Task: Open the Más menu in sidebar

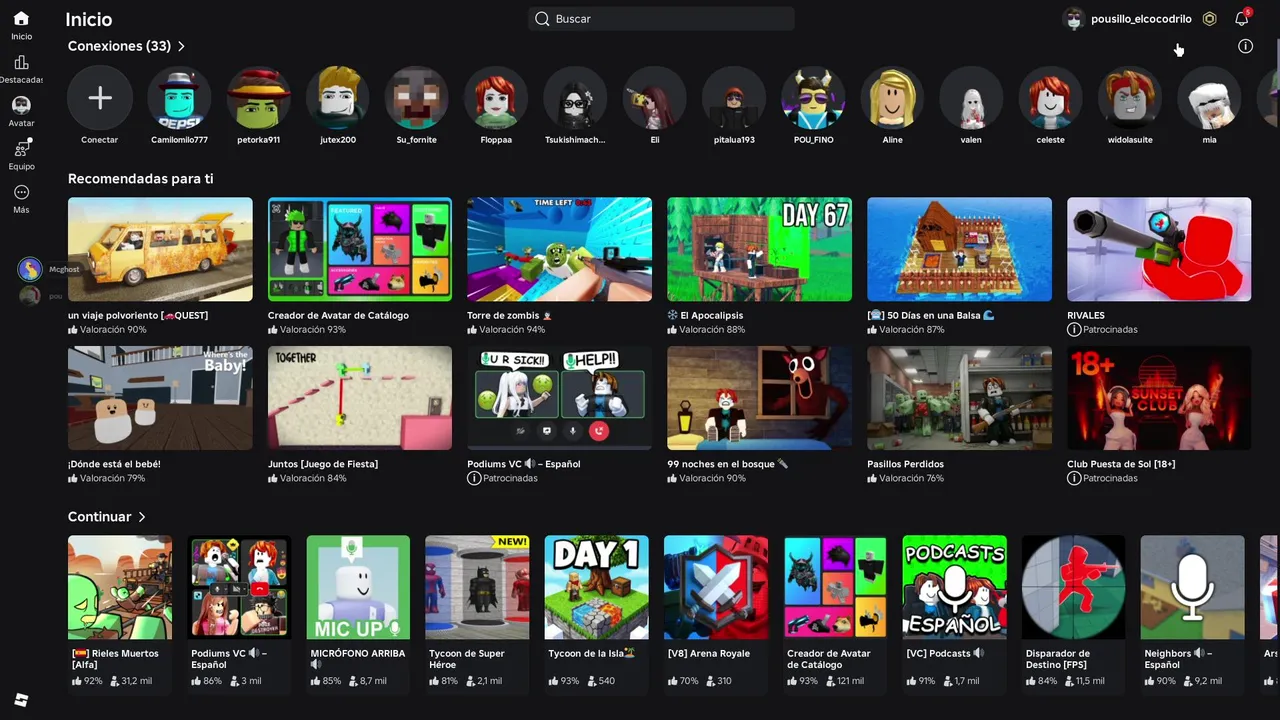Action: (21, 192)
